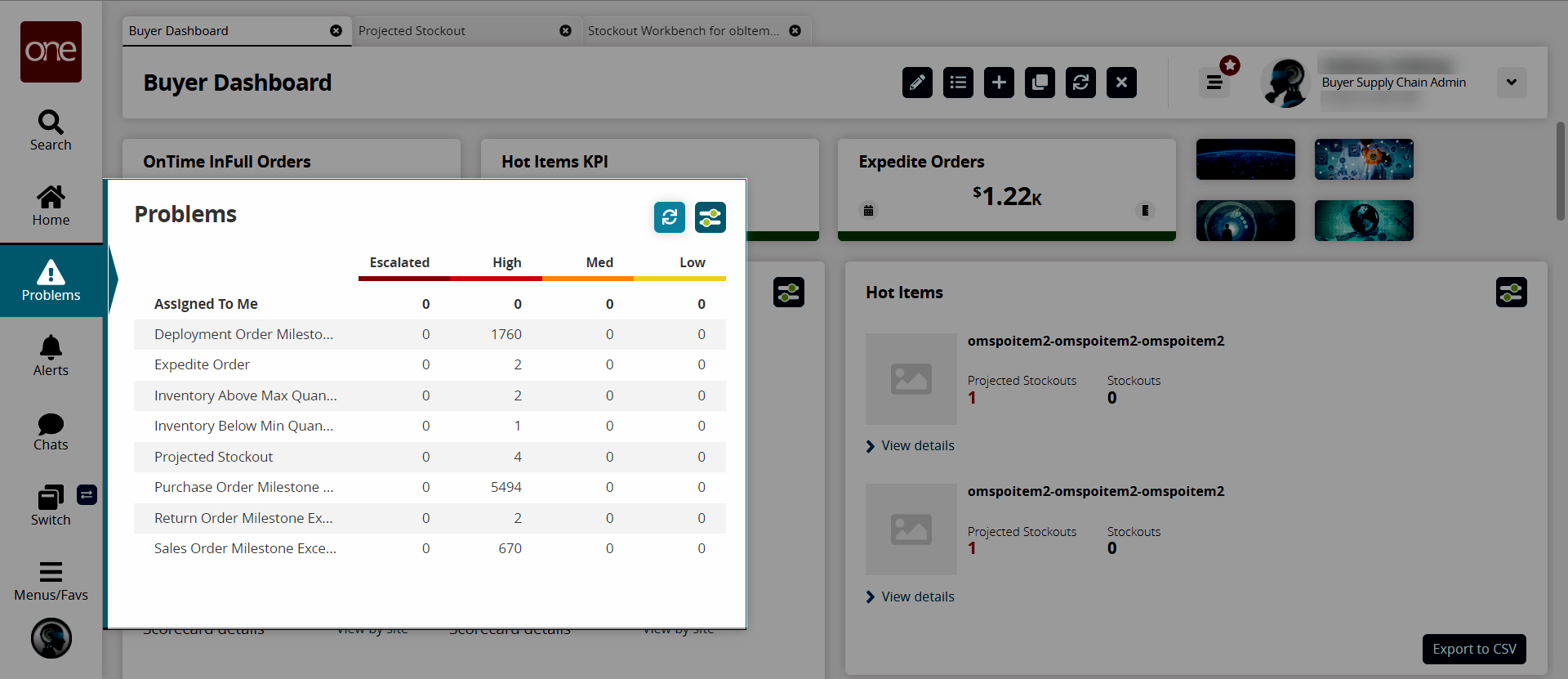Click the list view icon in the dashboard toolbar

pos(958,83)
